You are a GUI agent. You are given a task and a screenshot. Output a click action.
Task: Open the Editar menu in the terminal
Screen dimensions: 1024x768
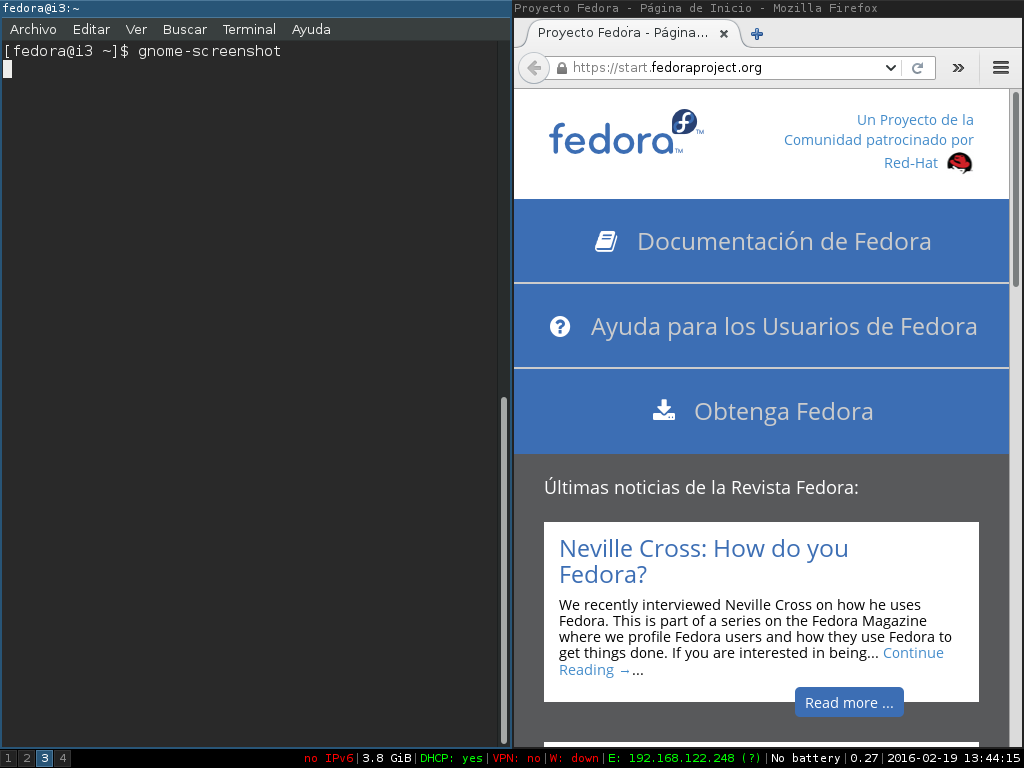click(91, 29)
